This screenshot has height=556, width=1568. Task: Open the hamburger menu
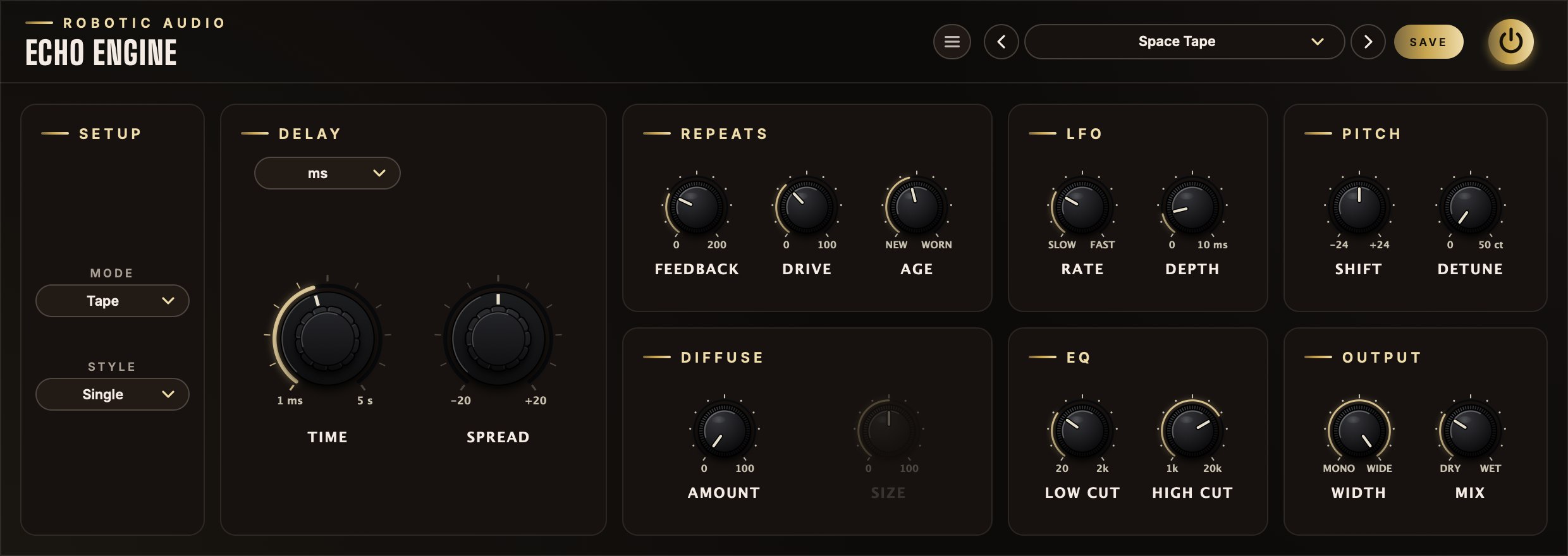pyautogui.click(x=952, y=42)
